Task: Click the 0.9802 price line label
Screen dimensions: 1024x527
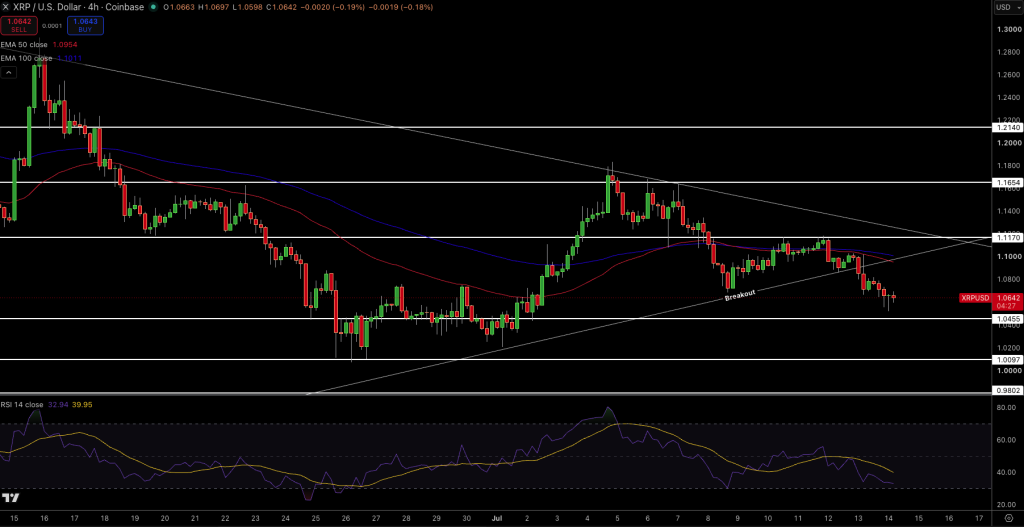Action: (1006, 391)
